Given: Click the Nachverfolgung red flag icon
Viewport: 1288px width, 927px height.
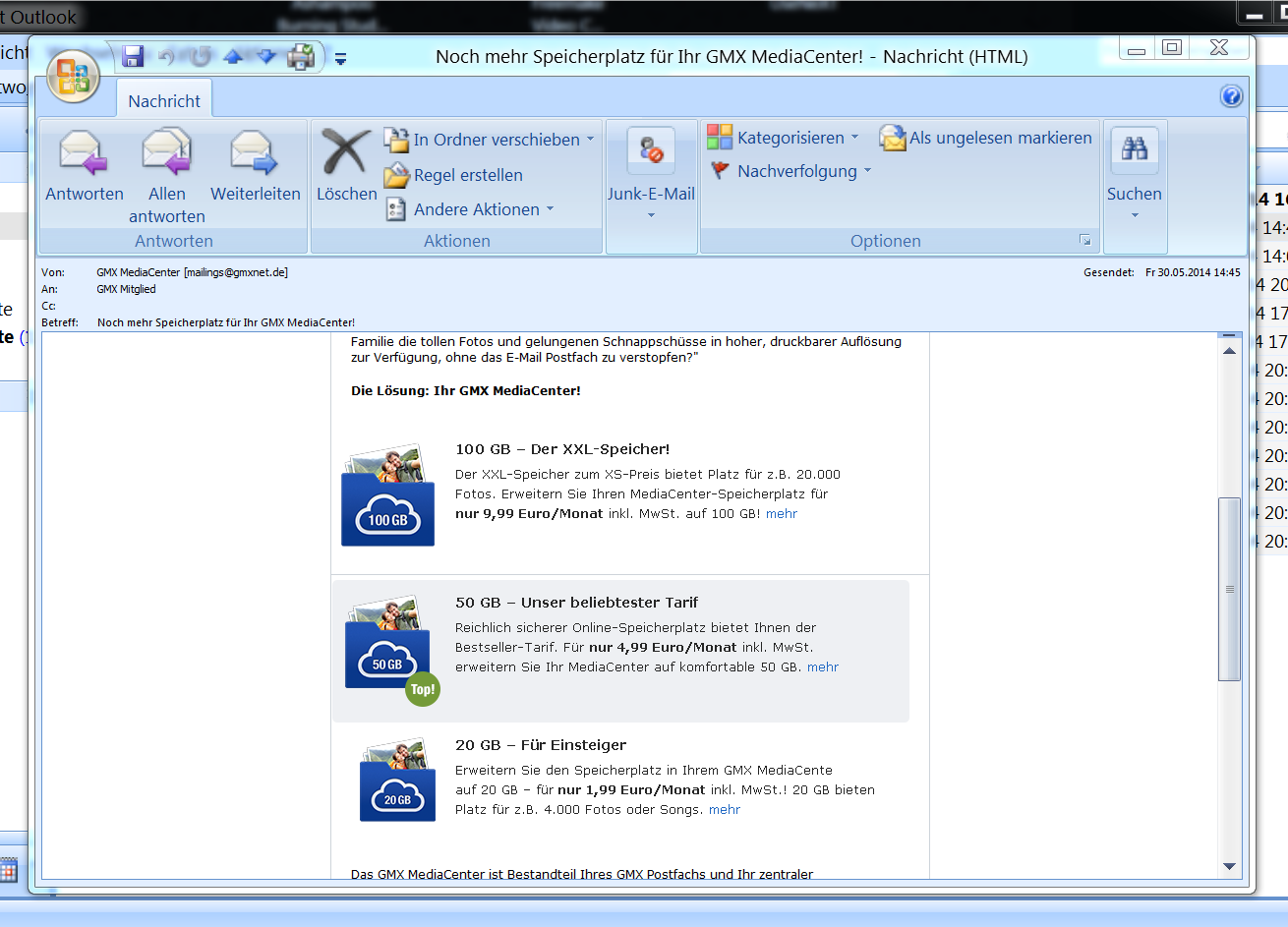Looking at the screenshot, I should 720,171.
